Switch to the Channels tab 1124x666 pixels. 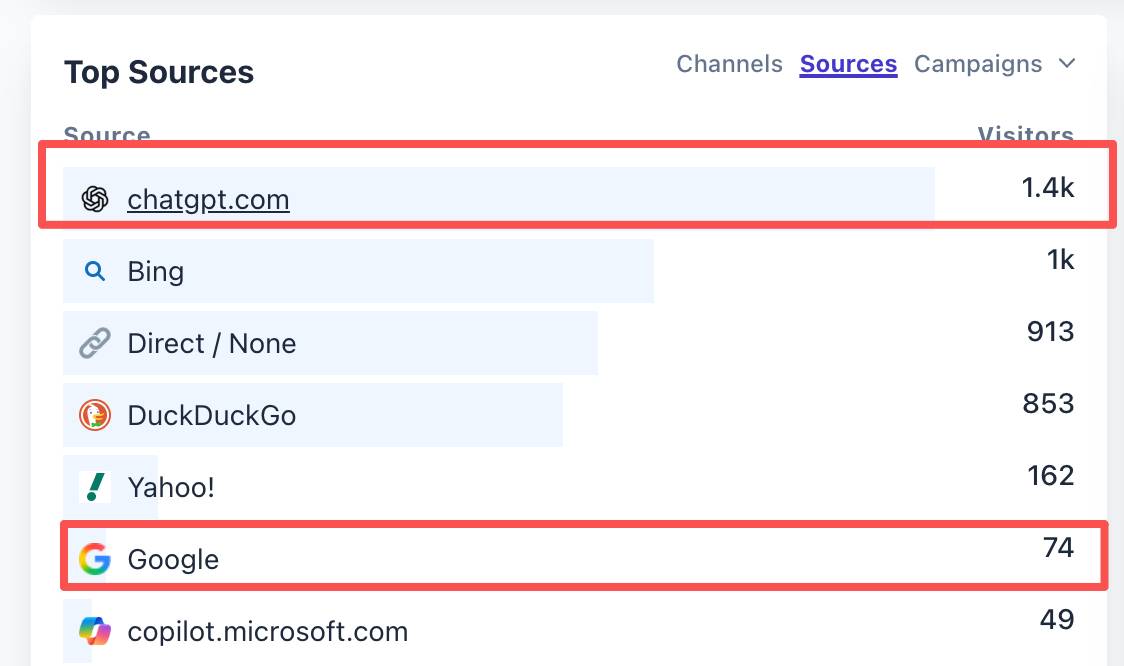729,64
